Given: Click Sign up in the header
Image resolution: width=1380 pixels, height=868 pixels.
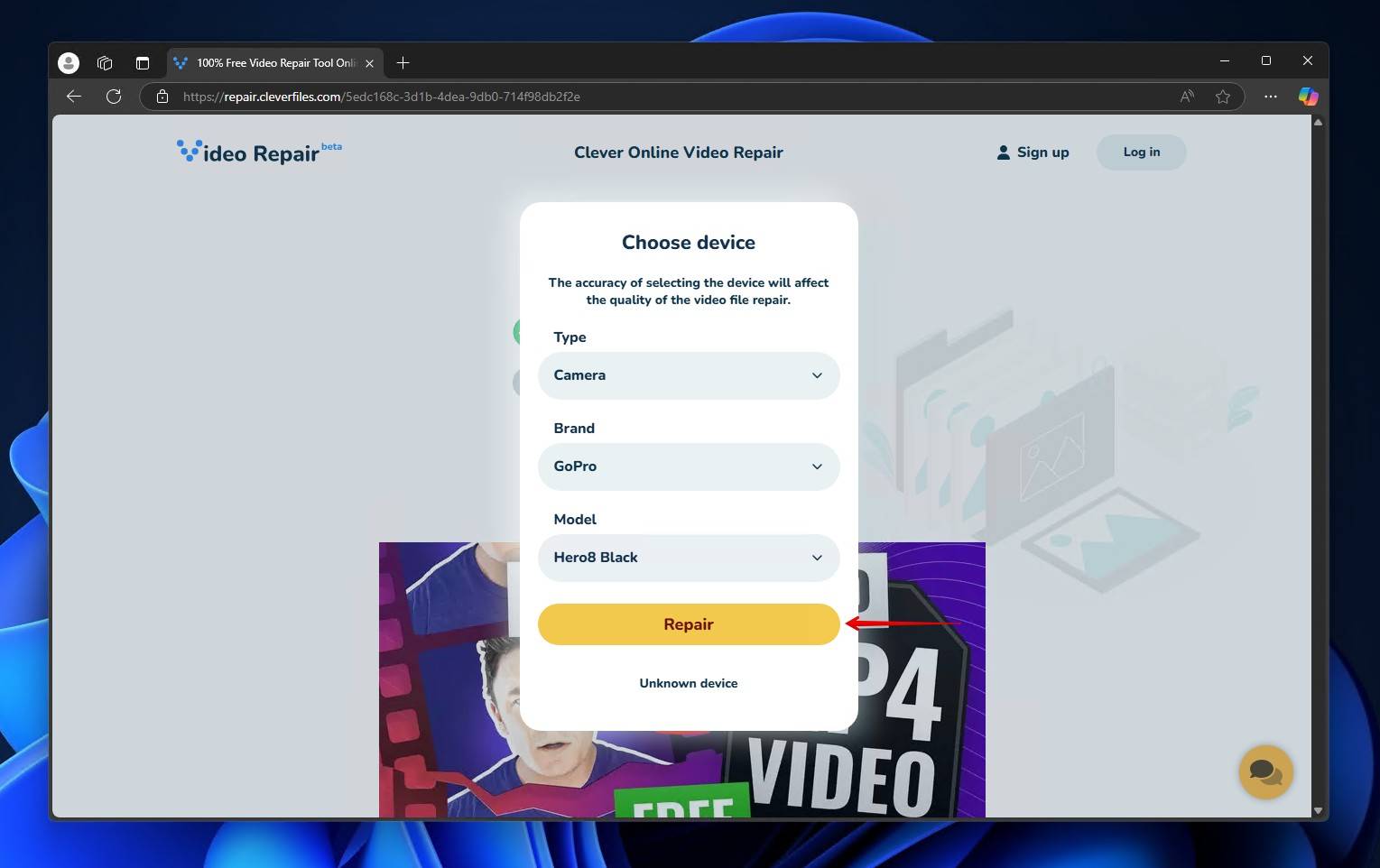Looking at the screenshot, I should click(1033, 152).
